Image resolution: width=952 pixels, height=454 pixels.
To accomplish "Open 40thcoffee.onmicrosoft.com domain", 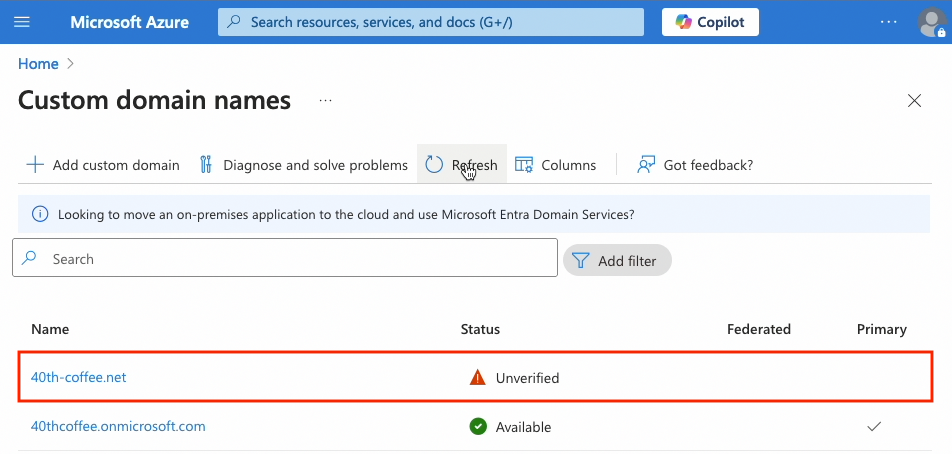I will pos(118,426).
